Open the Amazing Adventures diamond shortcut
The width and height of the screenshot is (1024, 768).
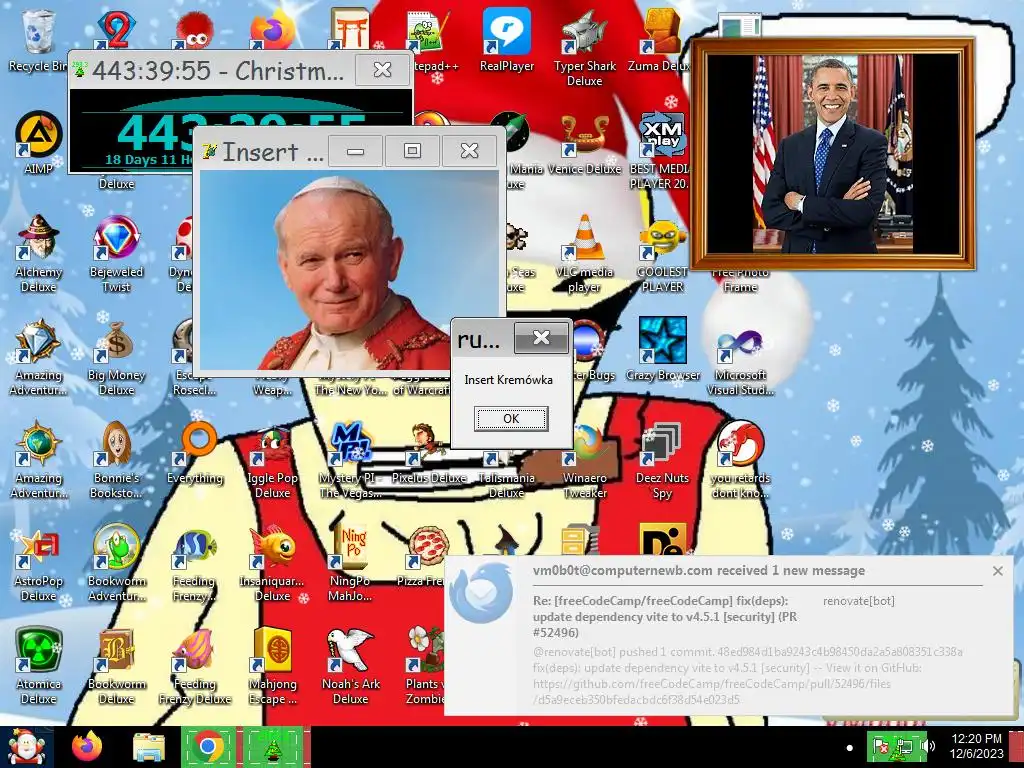(39, 358)
